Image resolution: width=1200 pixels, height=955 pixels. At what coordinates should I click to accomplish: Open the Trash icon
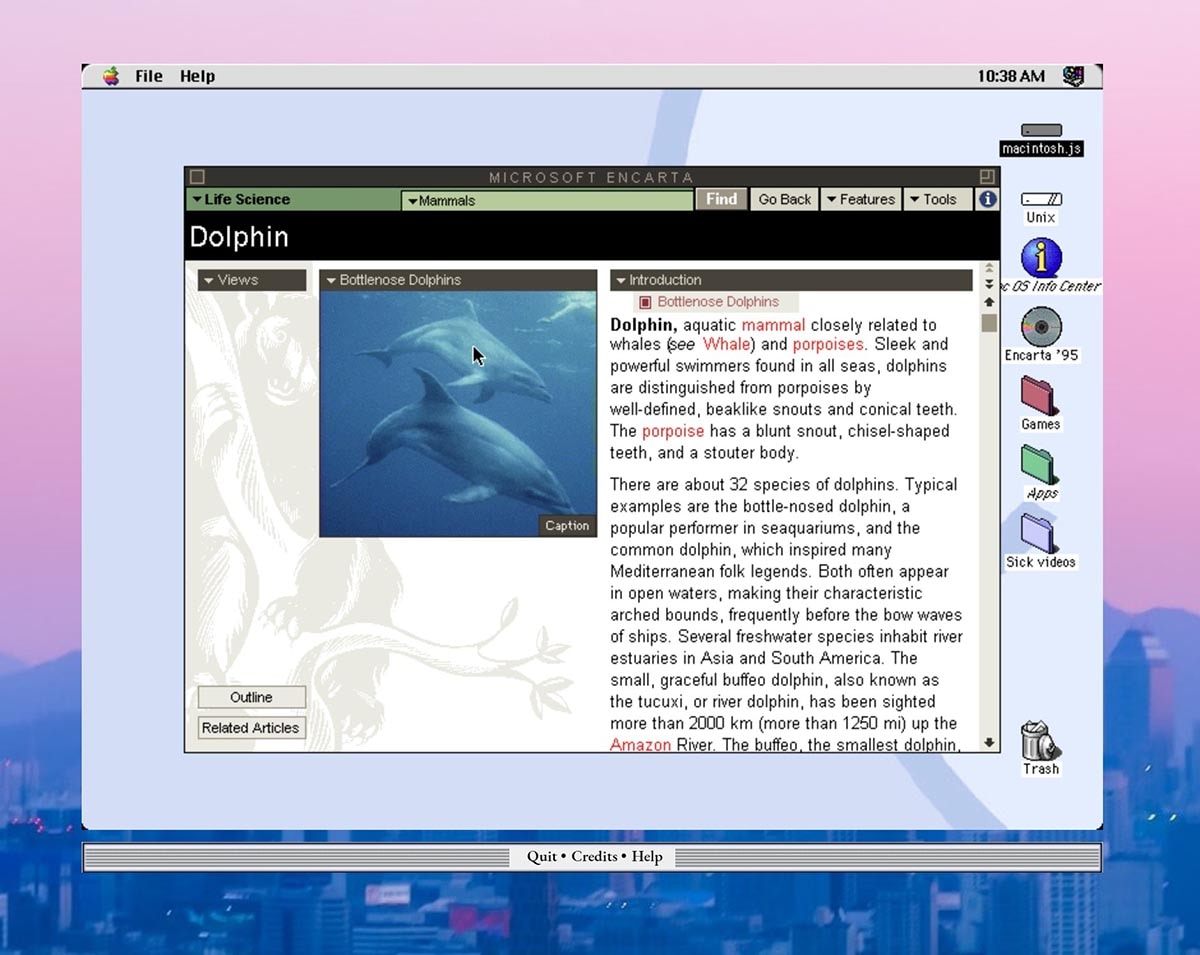click(1040, 742)
